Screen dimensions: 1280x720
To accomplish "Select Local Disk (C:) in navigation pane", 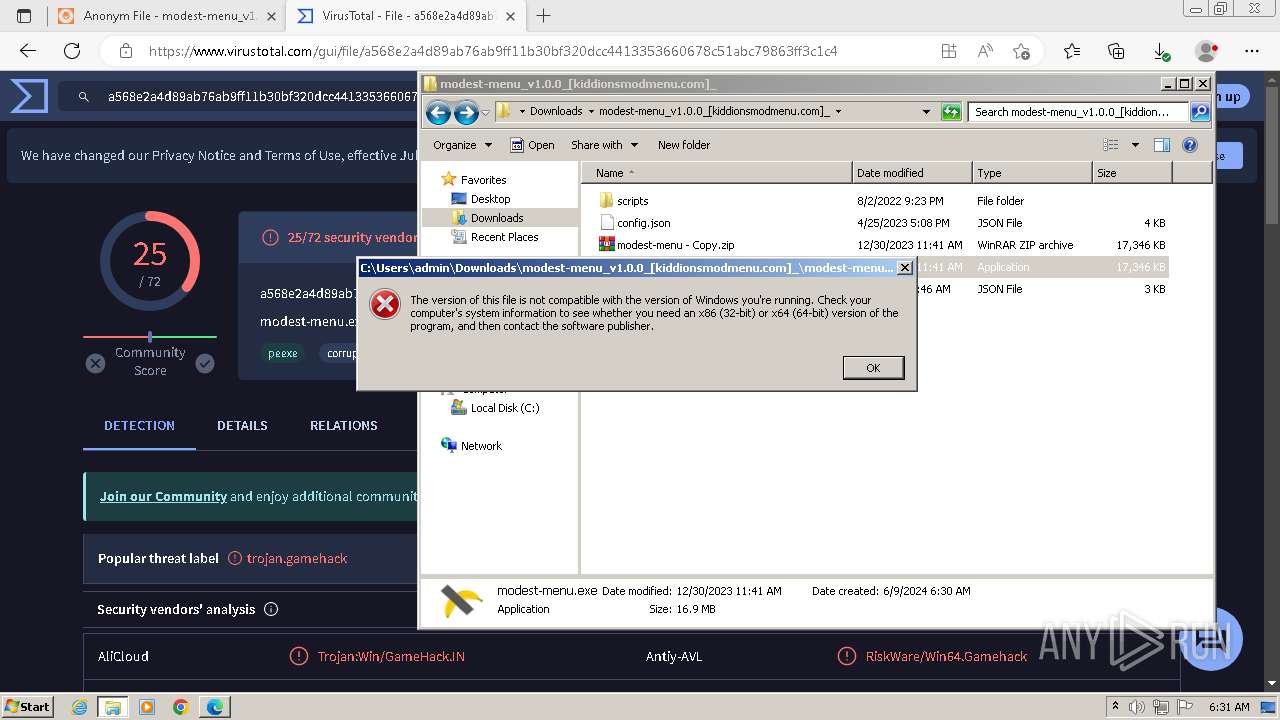I will pos(505,408).
